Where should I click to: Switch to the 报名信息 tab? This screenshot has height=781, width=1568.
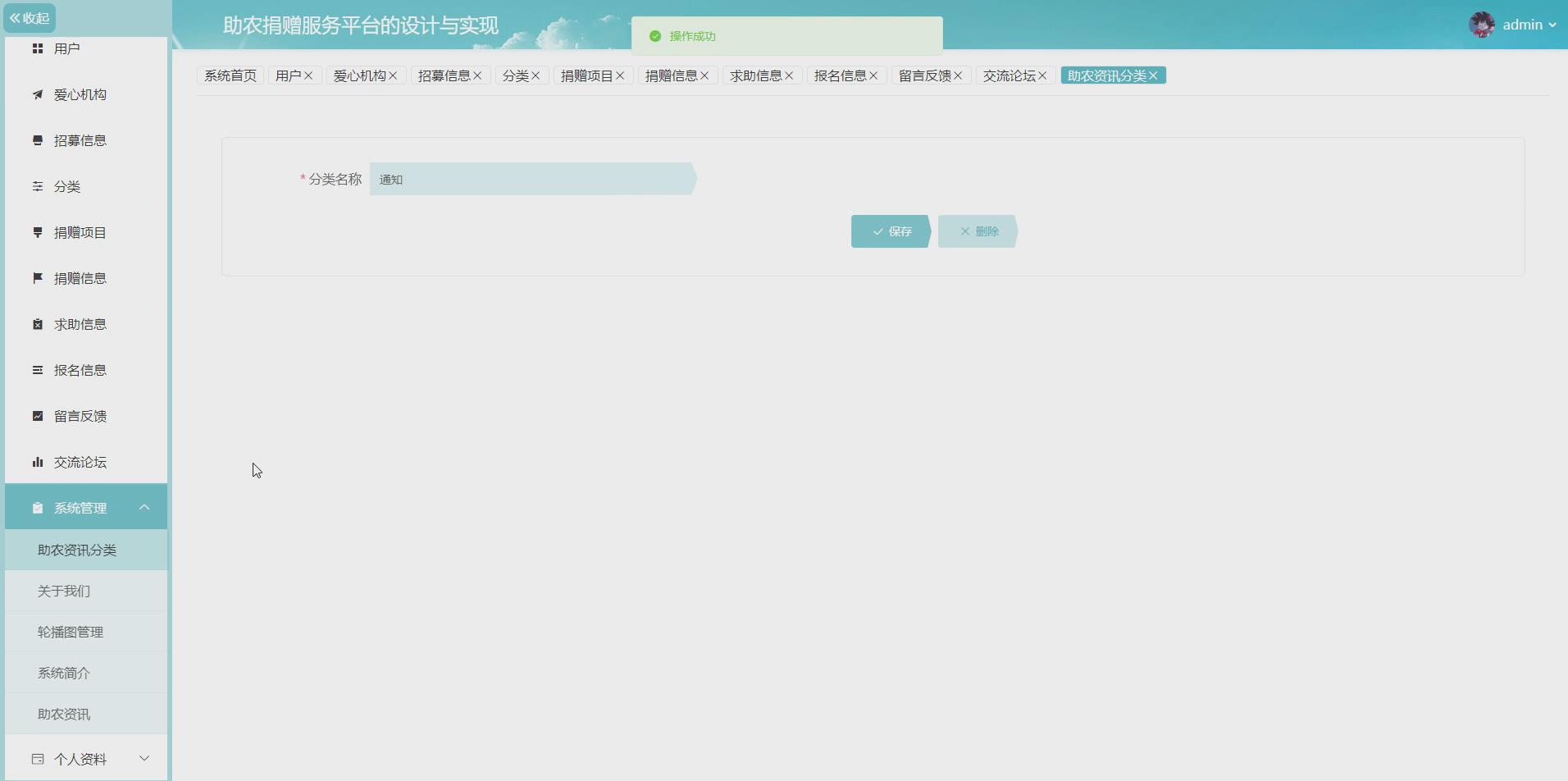[841, 75]
